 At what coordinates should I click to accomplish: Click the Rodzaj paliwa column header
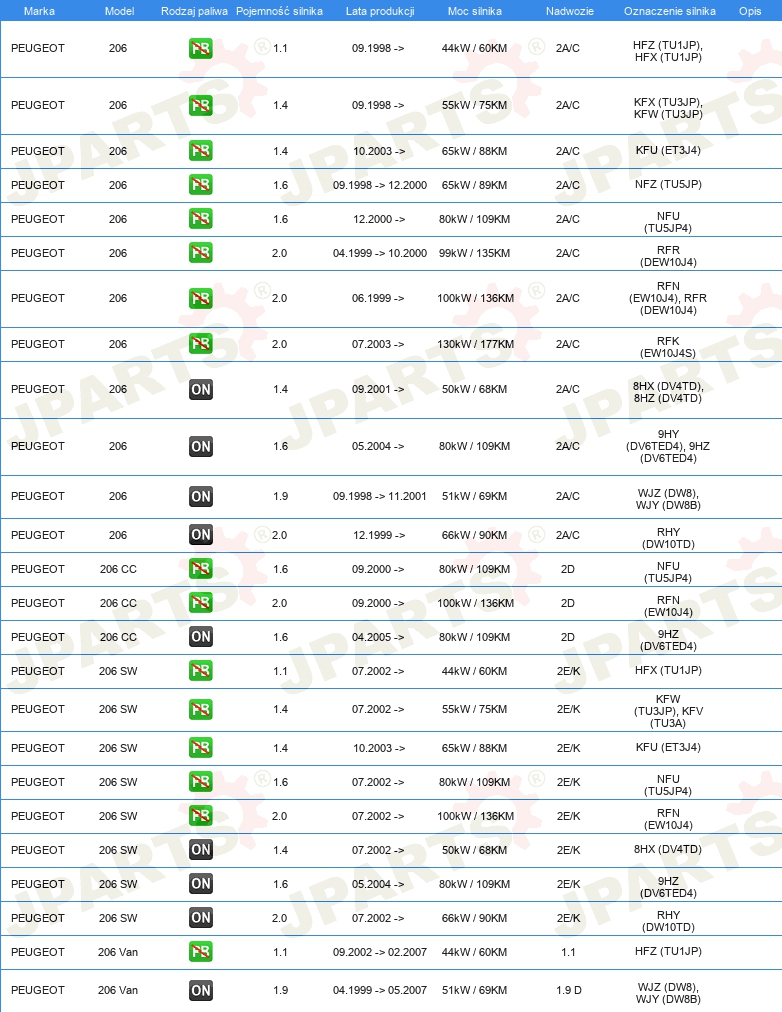coord(194,11)
